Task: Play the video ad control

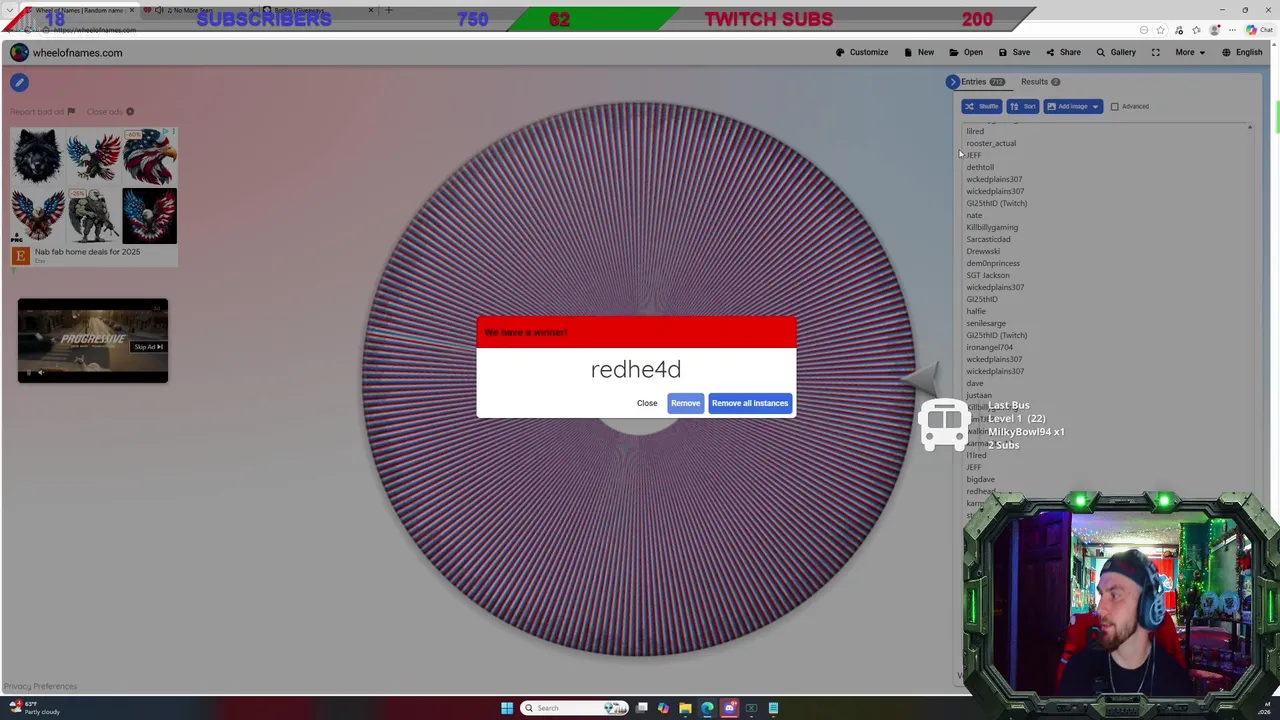Action: [x=29, y=373]
